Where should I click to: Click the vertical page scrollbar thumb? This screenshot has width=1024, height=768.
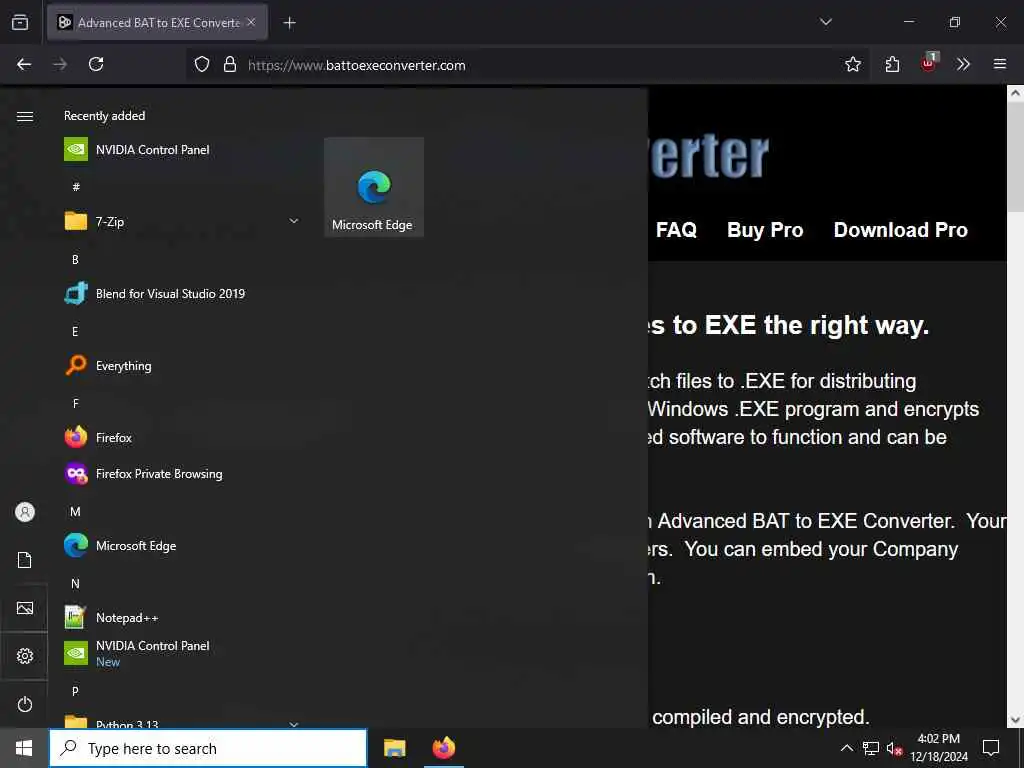tap(1016, 157)
